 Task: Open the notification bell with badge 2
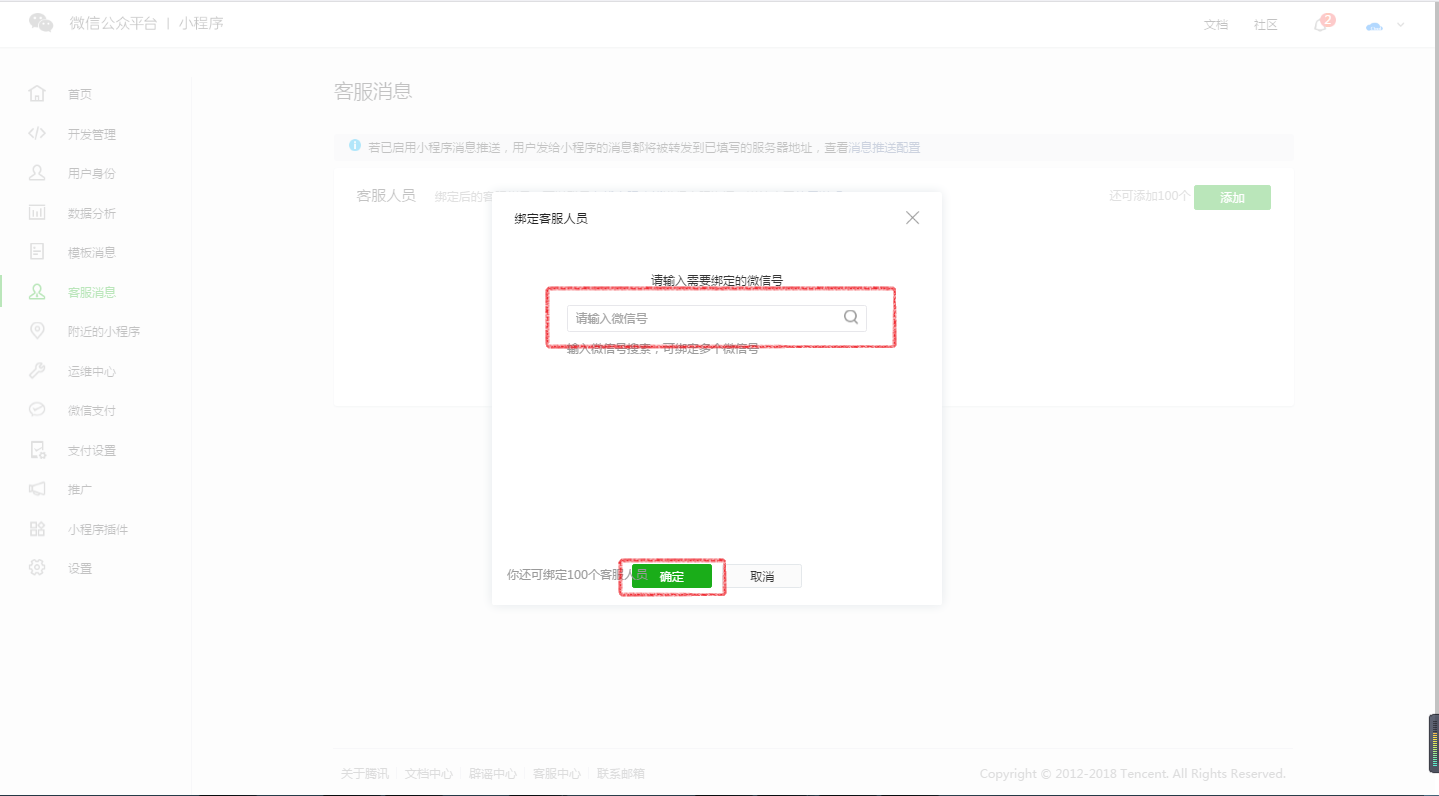(1318, 24)
